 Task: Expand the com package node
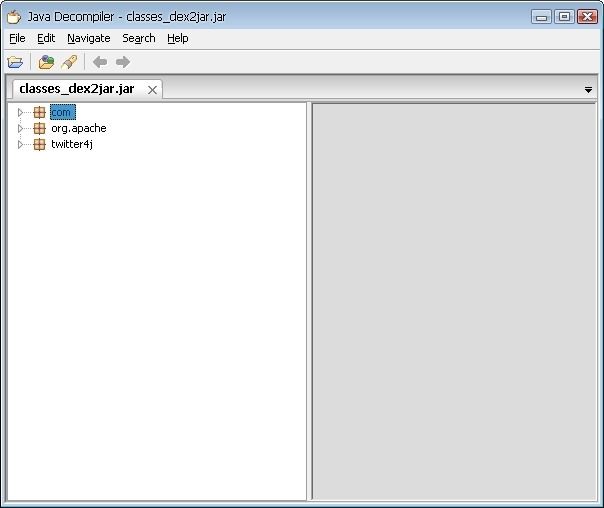click(x=20, y=112)
